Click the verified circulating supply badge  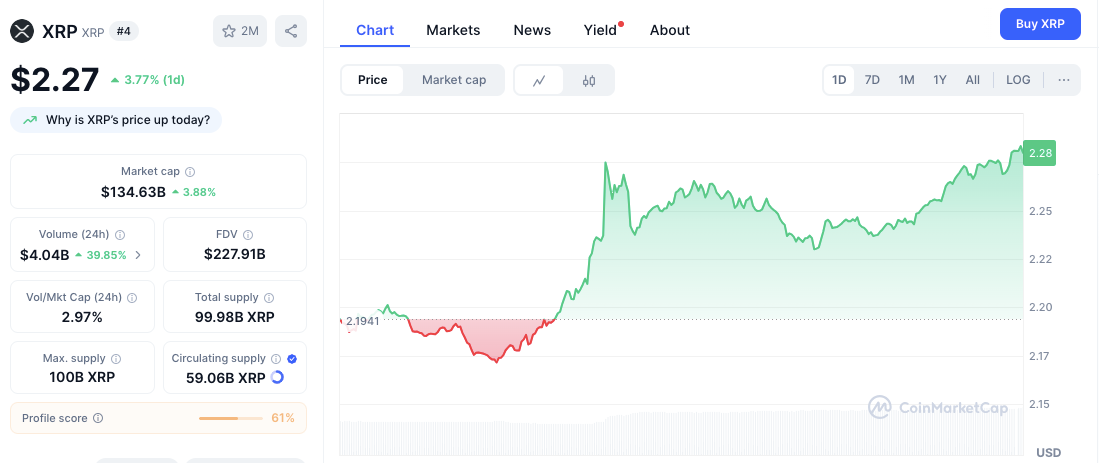click(292, 359)
